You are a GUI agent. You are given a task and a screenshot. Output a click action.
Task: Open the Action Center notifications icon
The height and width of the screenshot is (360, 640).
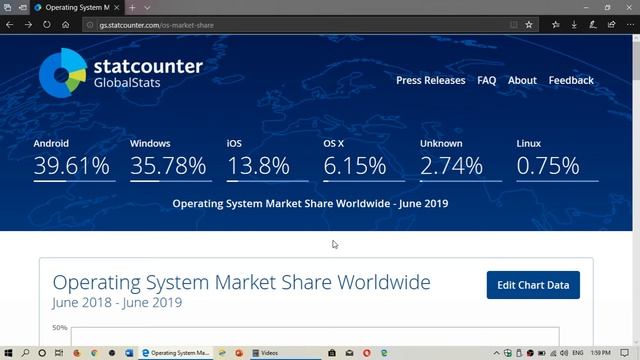[x=624, y=353]
